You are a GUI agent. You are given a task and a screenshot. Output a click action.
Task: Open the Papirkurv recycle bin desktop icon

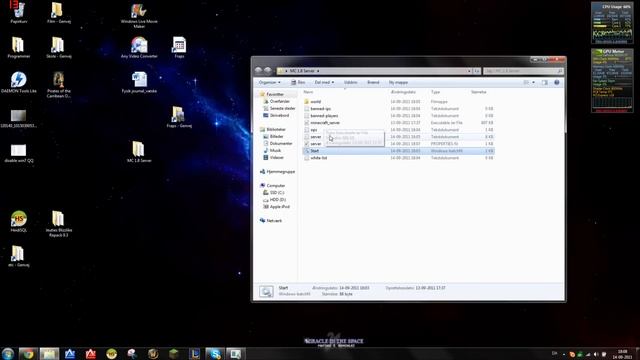tap(18, 13)
